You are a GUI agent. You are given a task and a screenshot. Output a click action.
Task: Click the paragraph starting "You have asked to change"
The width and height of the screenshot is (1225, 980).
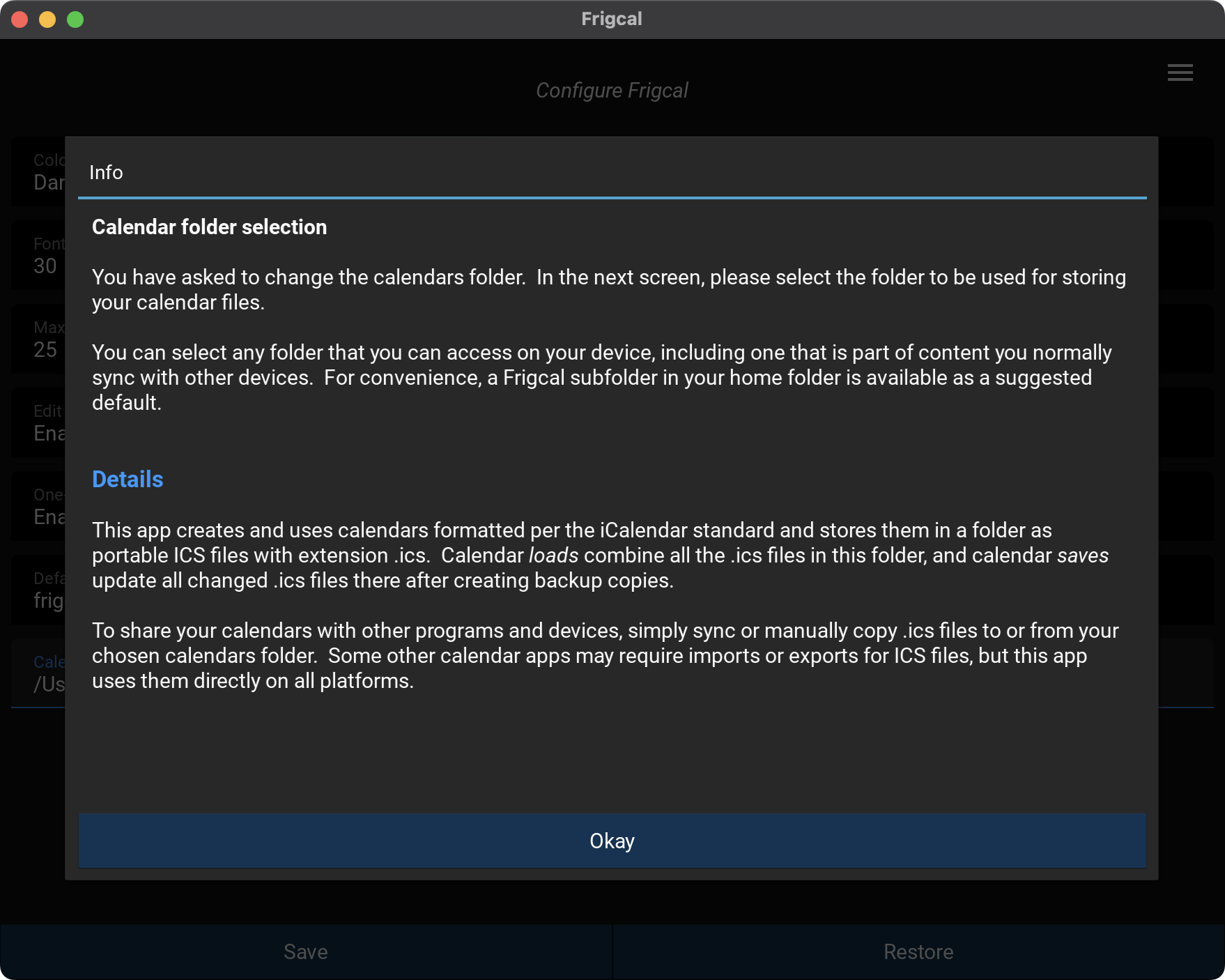[x=609, y=289]
